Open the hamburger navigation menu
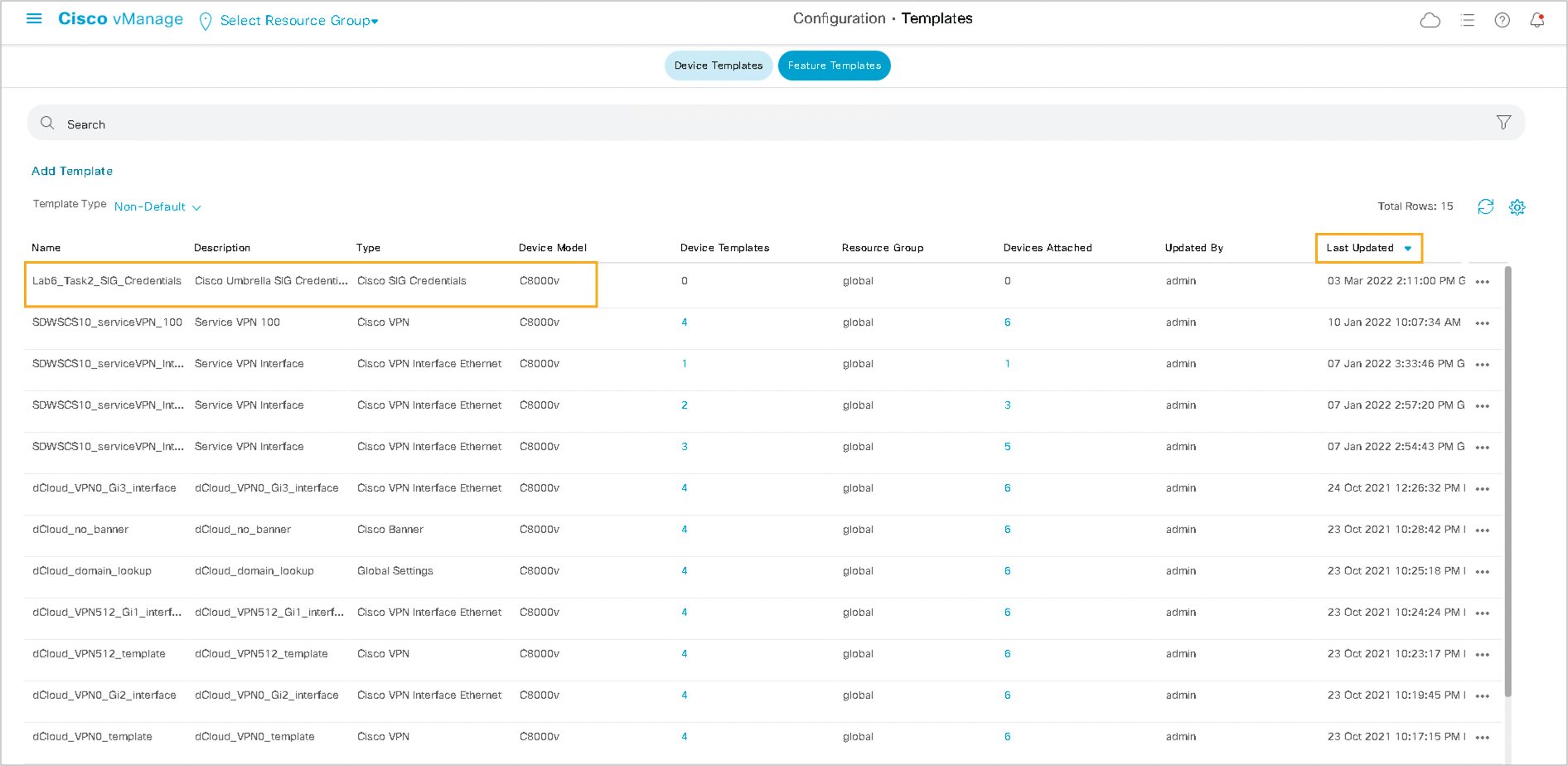This screenshot has width=1568, height=766. (34, 18)
